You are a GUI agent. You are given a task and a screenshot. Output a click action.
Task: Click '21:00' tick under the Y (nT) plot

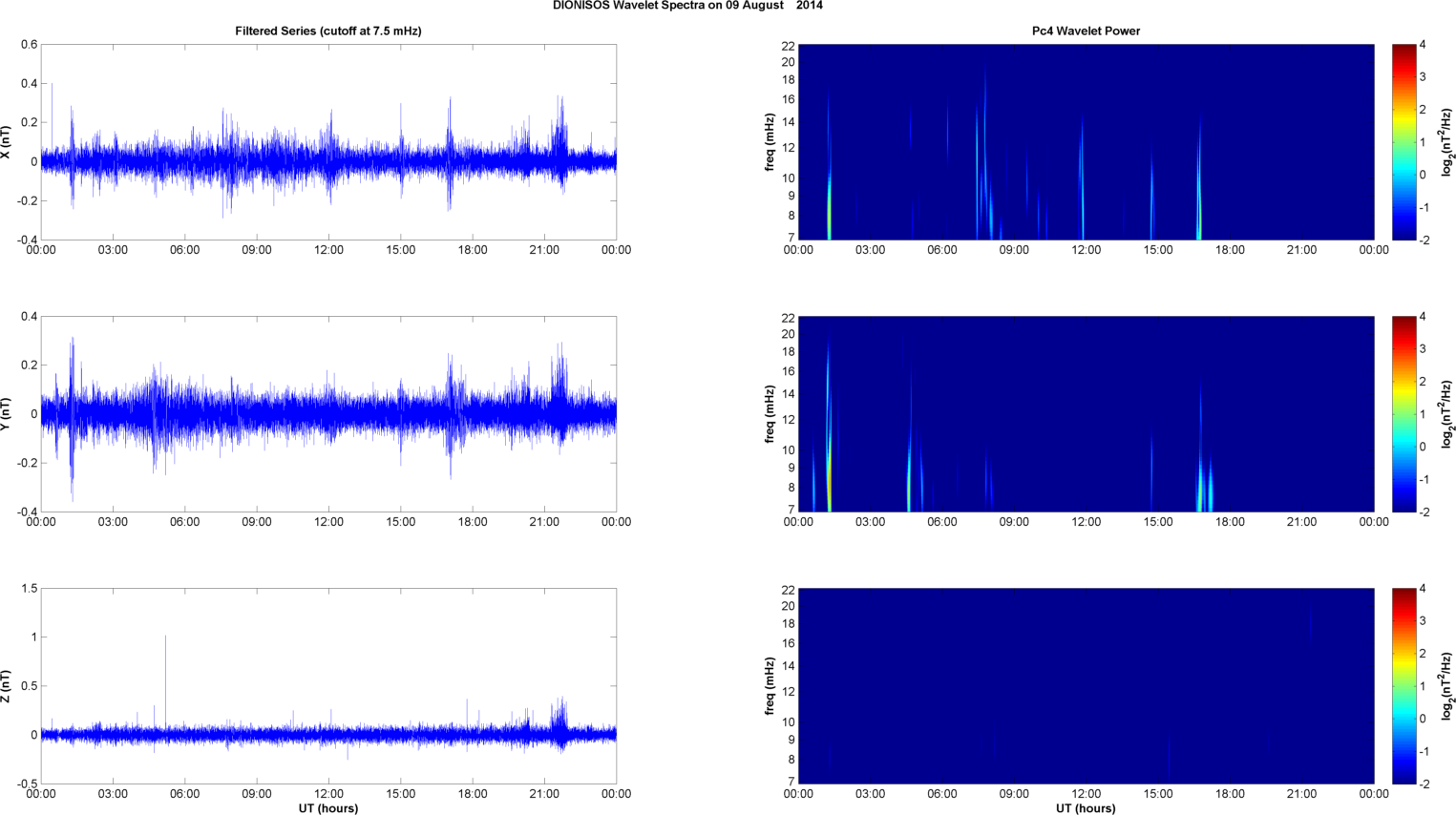coord(544,522)
